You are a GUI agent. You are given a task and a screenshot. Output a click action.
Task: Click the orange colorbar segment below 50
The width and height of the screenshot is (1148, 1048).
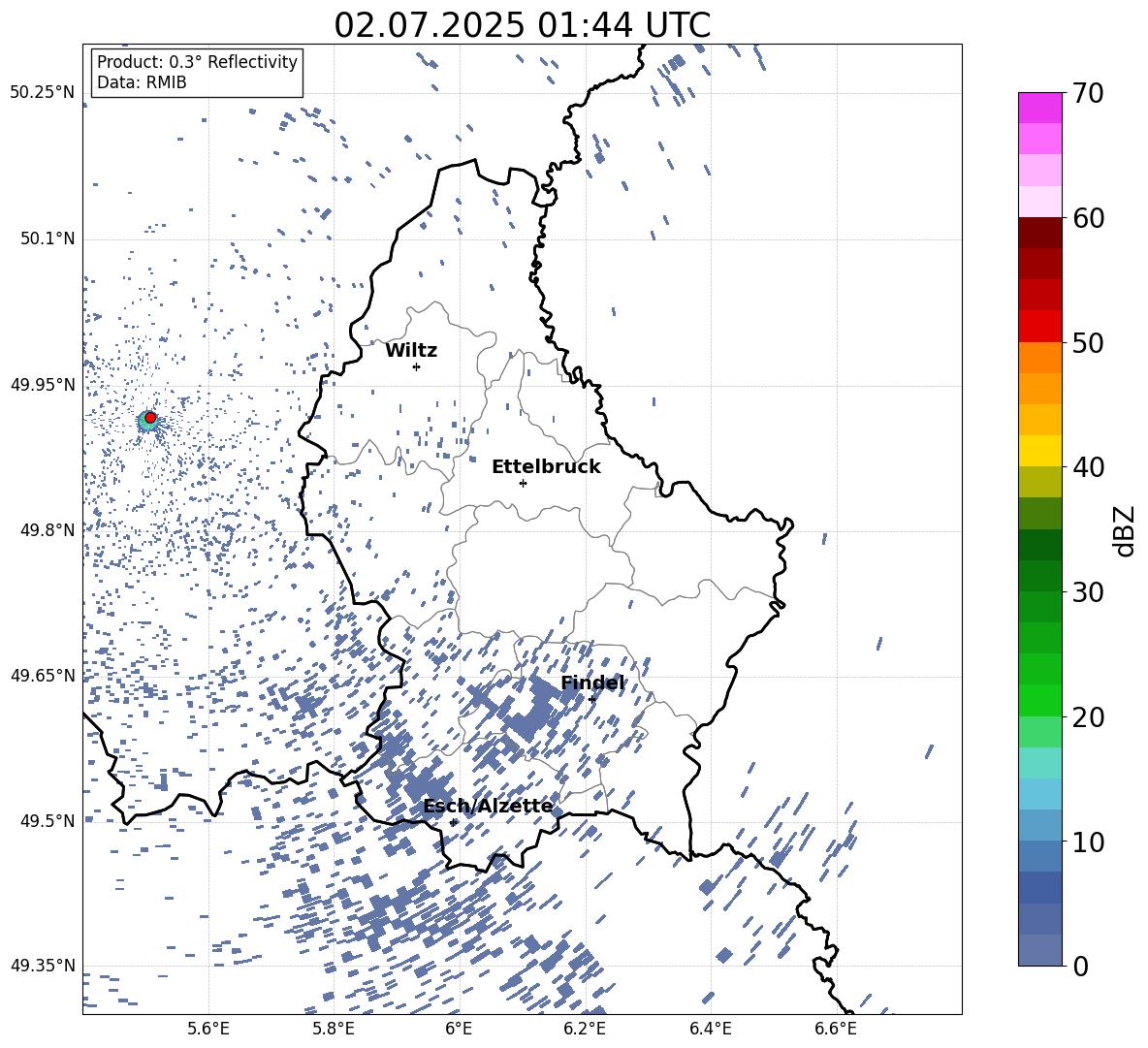[1039, 358]
